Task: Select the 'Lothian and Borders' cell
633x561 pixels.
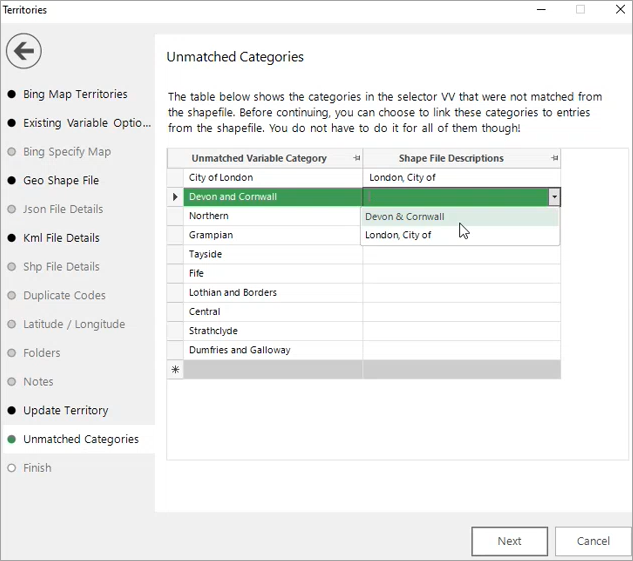Action: [x=273, y=293]
